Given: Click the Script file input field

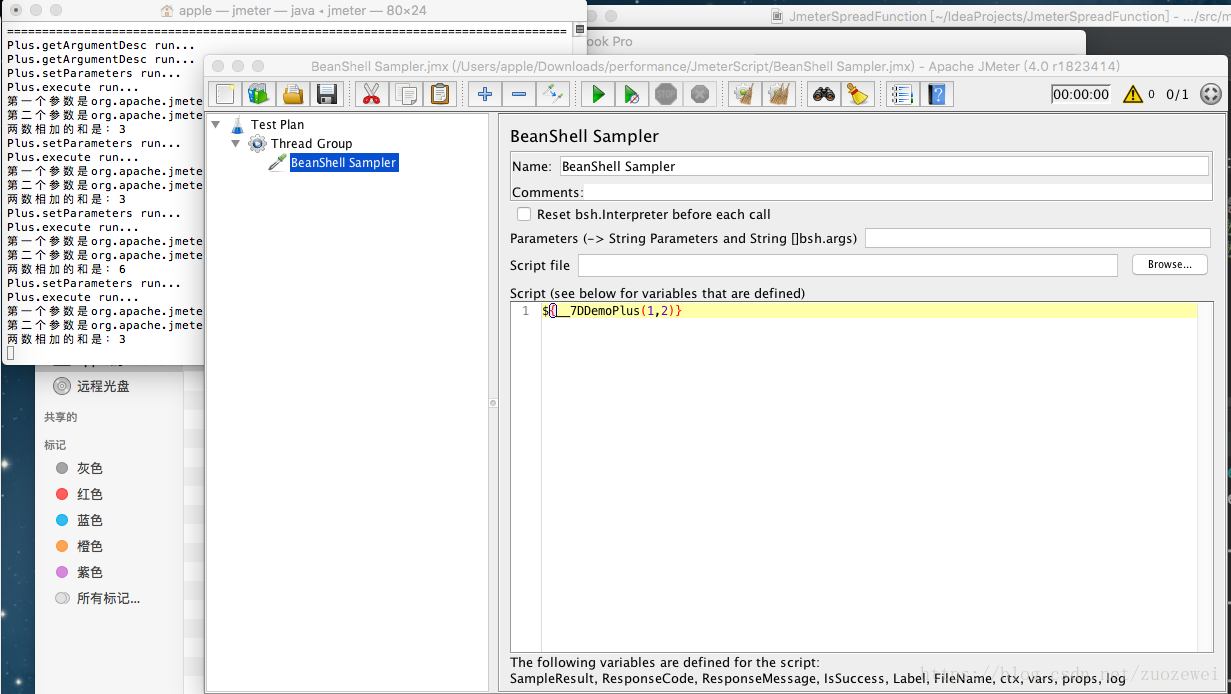Looking at the screenshot, I should click(x=848, y=265).
